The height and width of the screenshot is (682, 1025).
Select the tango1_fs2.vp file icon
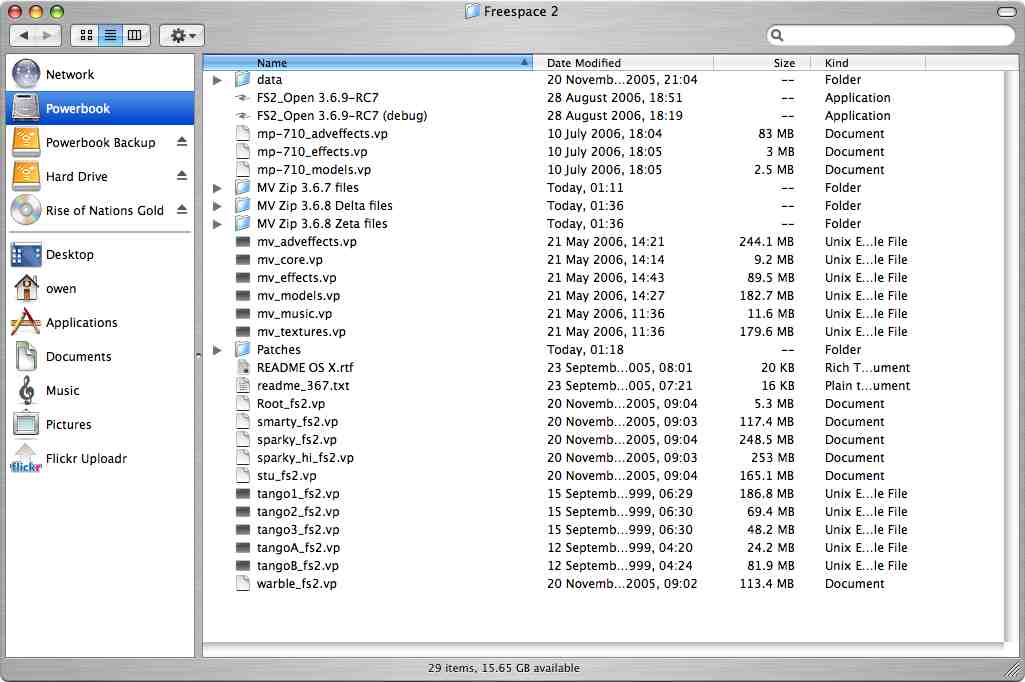point(243,494)
